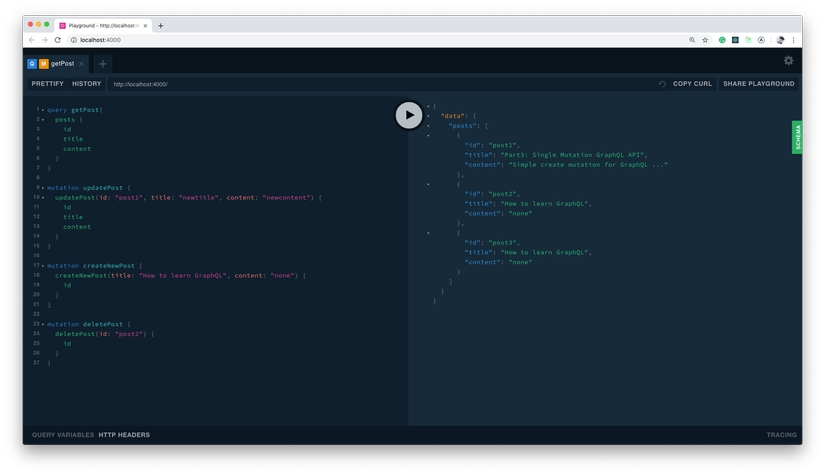Open the HTTP Headers panel
Viewport: 825px width, 475px height.
tap(124, 435)
